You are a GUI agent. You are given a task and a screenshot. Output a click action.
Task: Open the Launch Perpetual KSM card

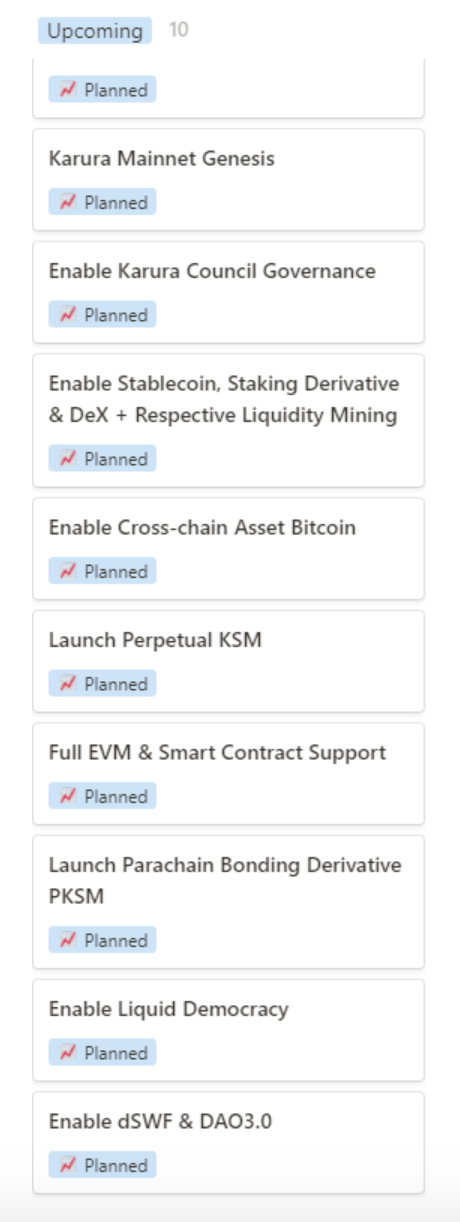tap(229, 661)
